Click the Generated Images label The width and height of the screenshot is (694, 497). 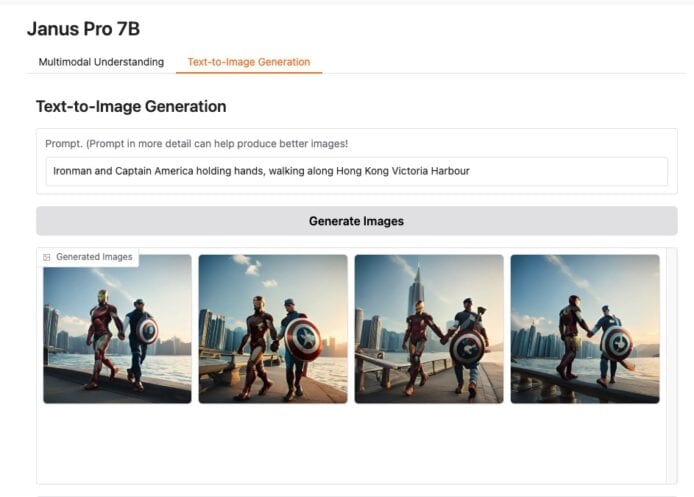click(94, 258)
